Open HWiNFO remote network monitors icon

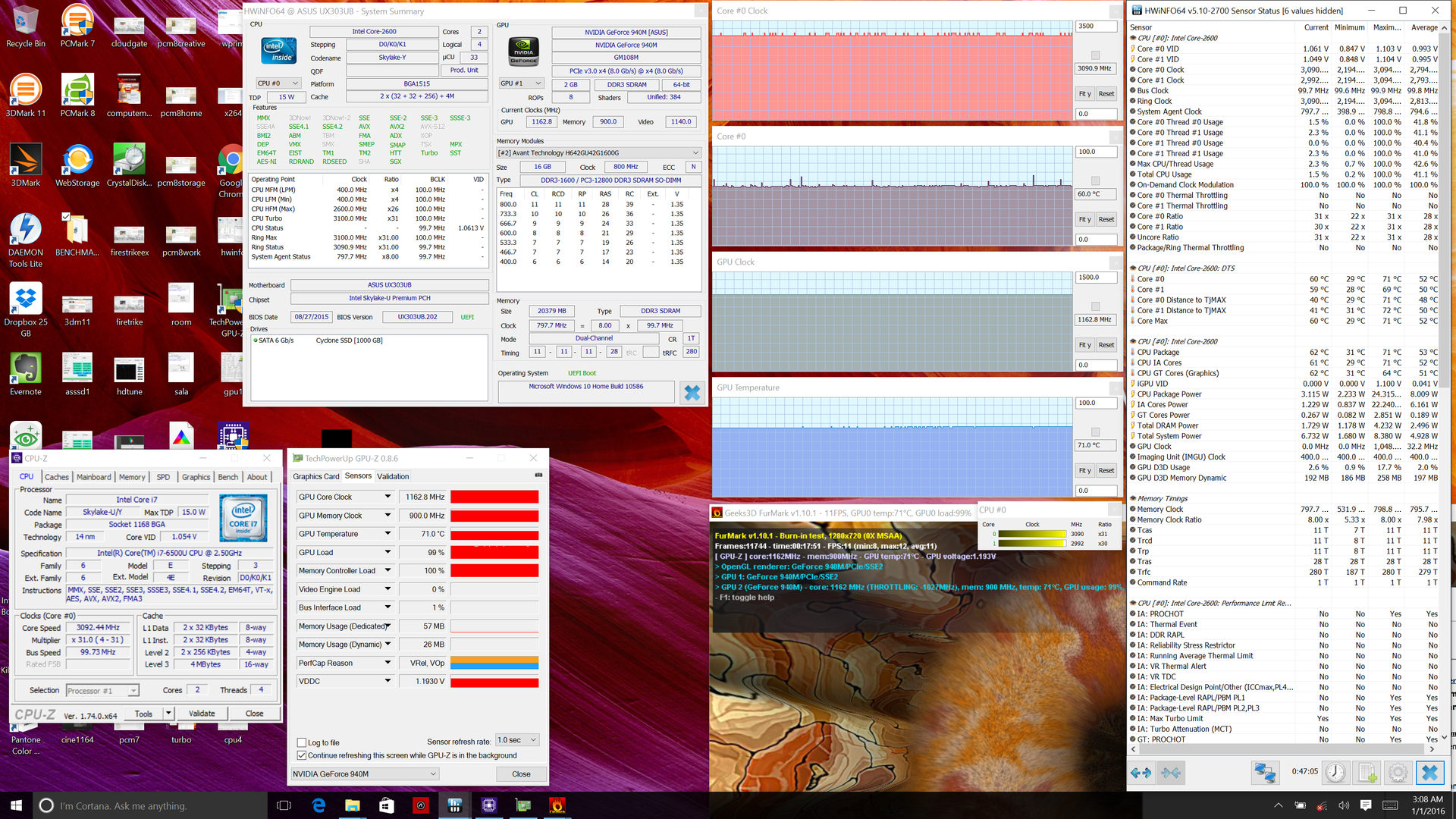(x=1265, y=773)
